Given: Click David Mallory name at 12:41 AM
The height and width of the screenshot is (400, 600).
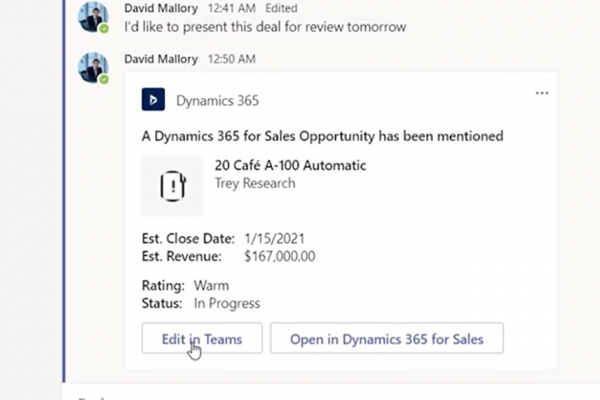Looking at the screenshot, I should point(161,8).
